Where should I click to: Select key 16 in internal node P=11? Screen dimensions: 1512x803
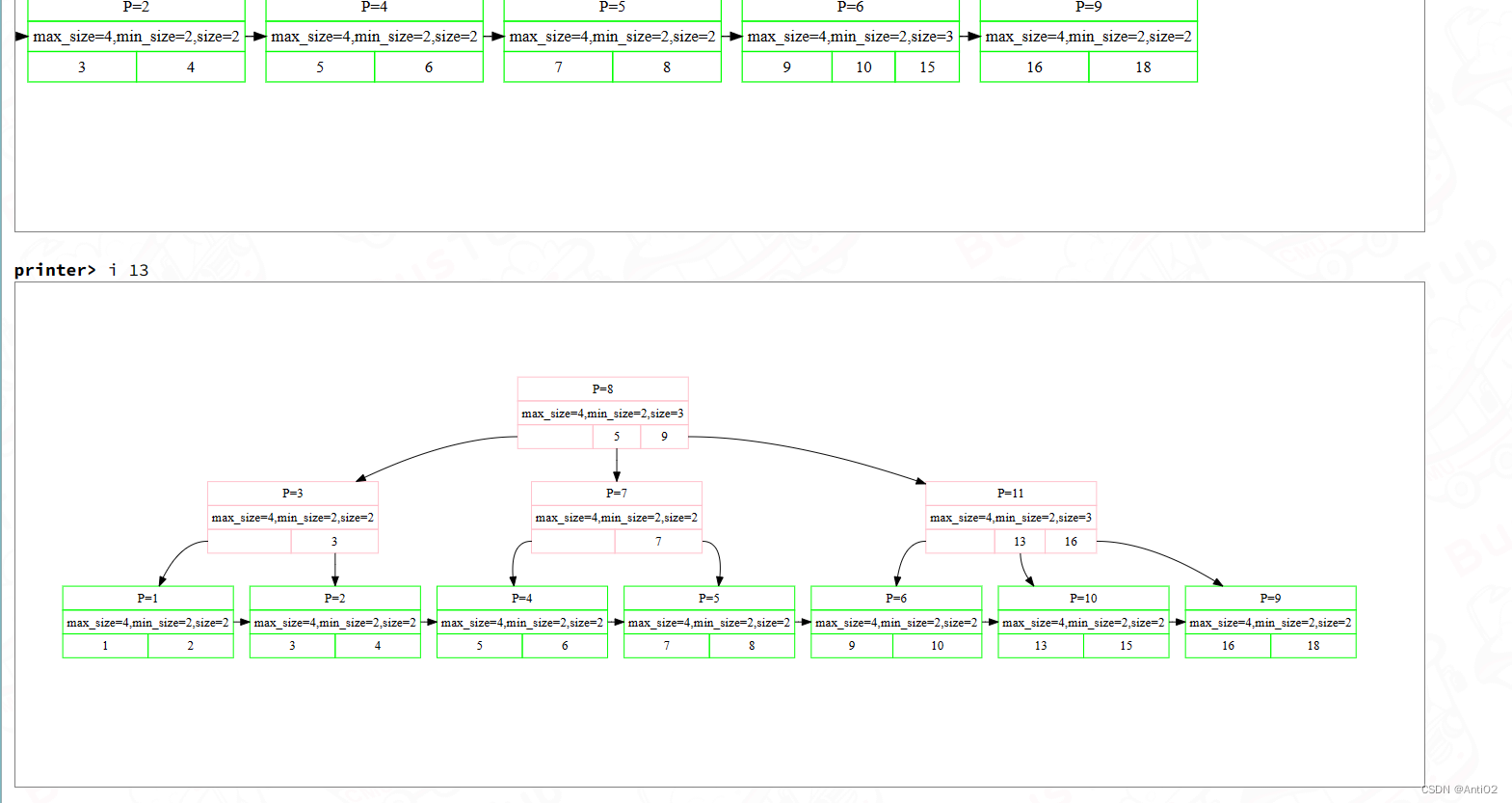(1071, 542)
